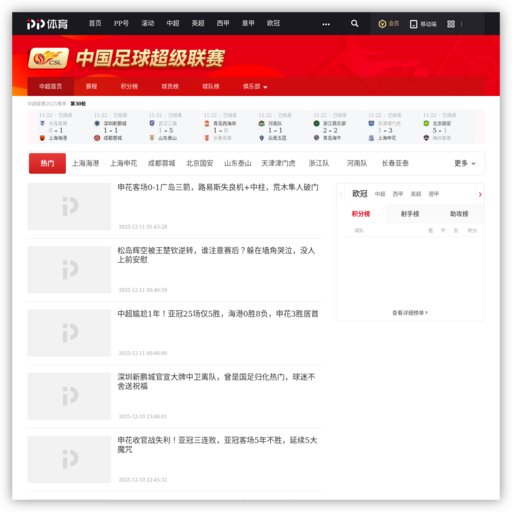
Task: Select the 中超首页 tab
Action: 51,87
